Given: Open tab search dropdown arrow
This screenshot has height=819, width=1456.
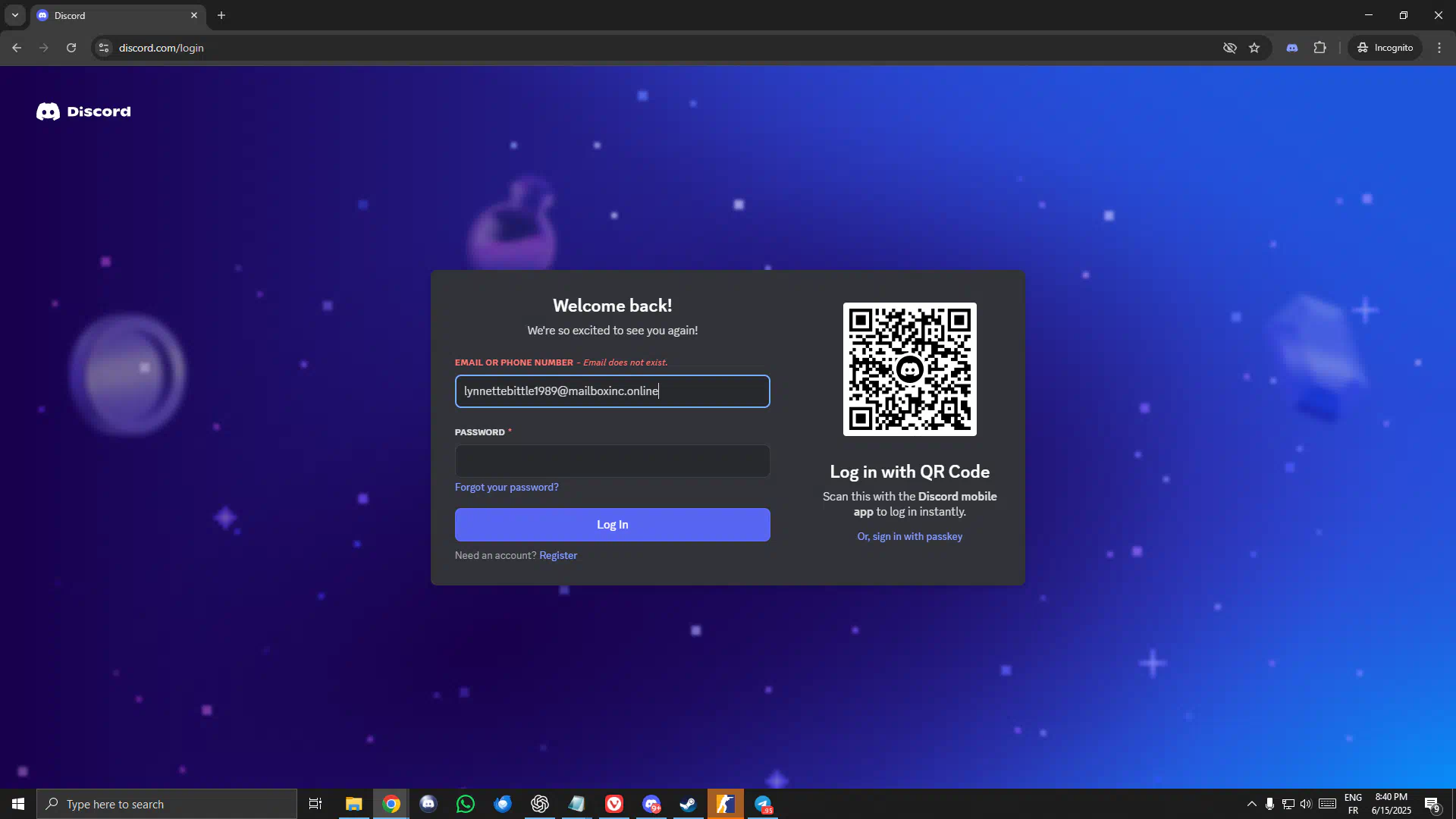Looking at the screenshot, I should click(15, 15).
